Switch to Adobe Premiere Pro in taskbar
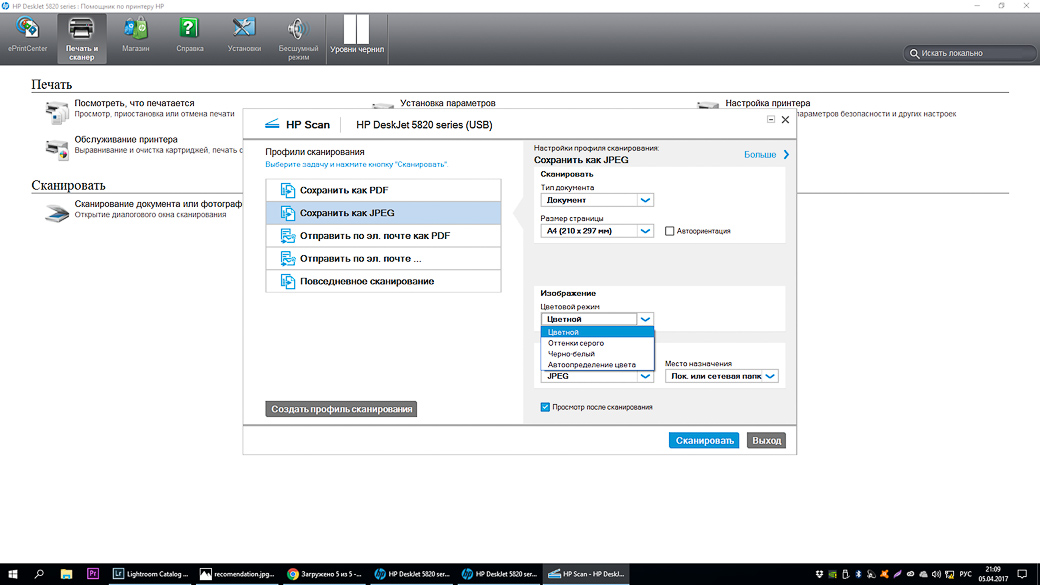Viewport: 1040px width, 585px height. tap(93, 574)
